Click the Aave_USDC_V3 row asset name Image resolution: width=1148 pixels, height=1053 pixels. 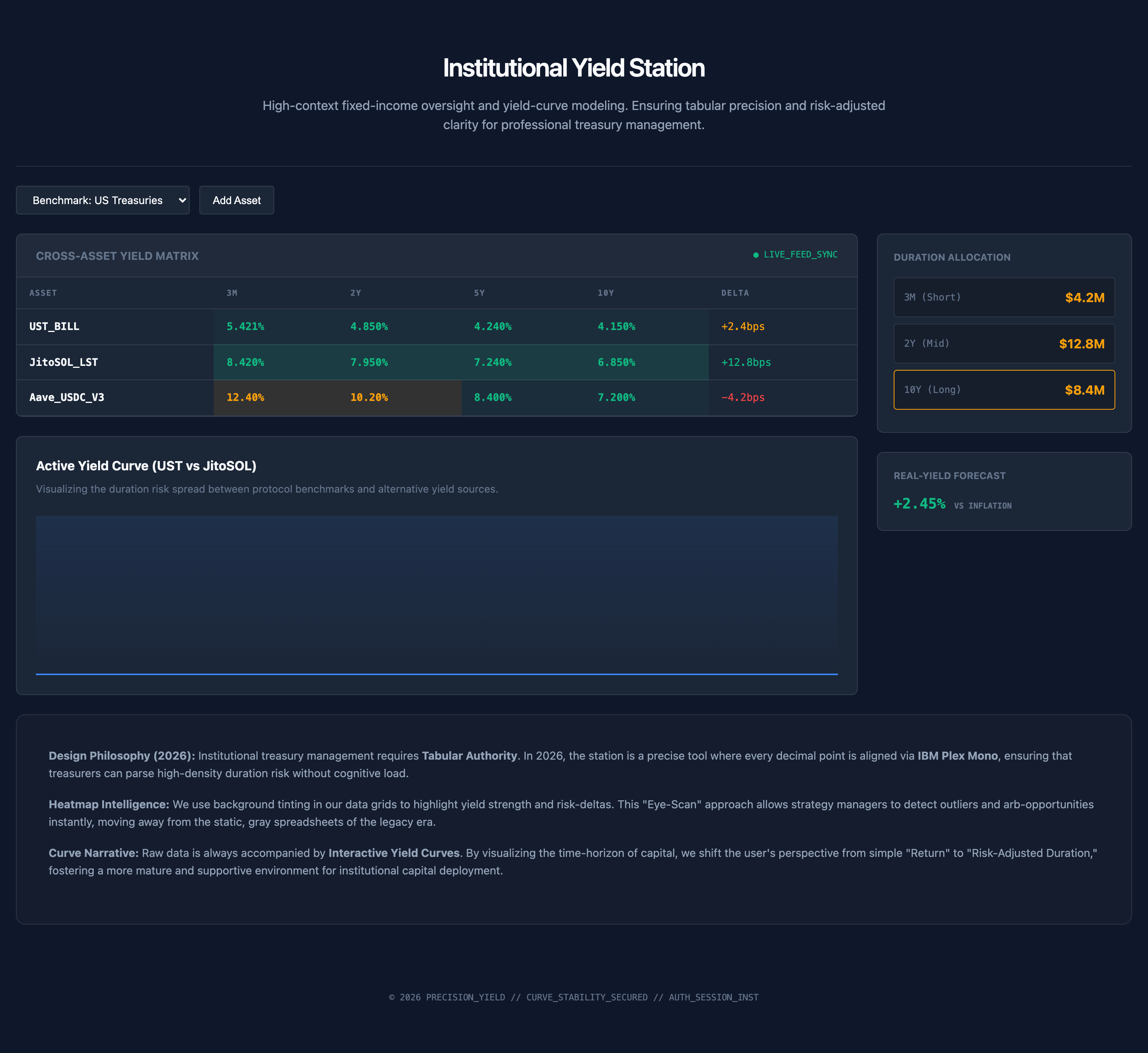(67, 398)
